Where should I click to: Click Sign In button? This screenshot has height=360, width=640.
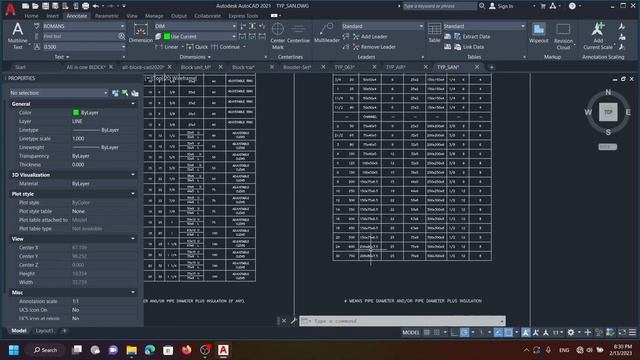point(501,6)
